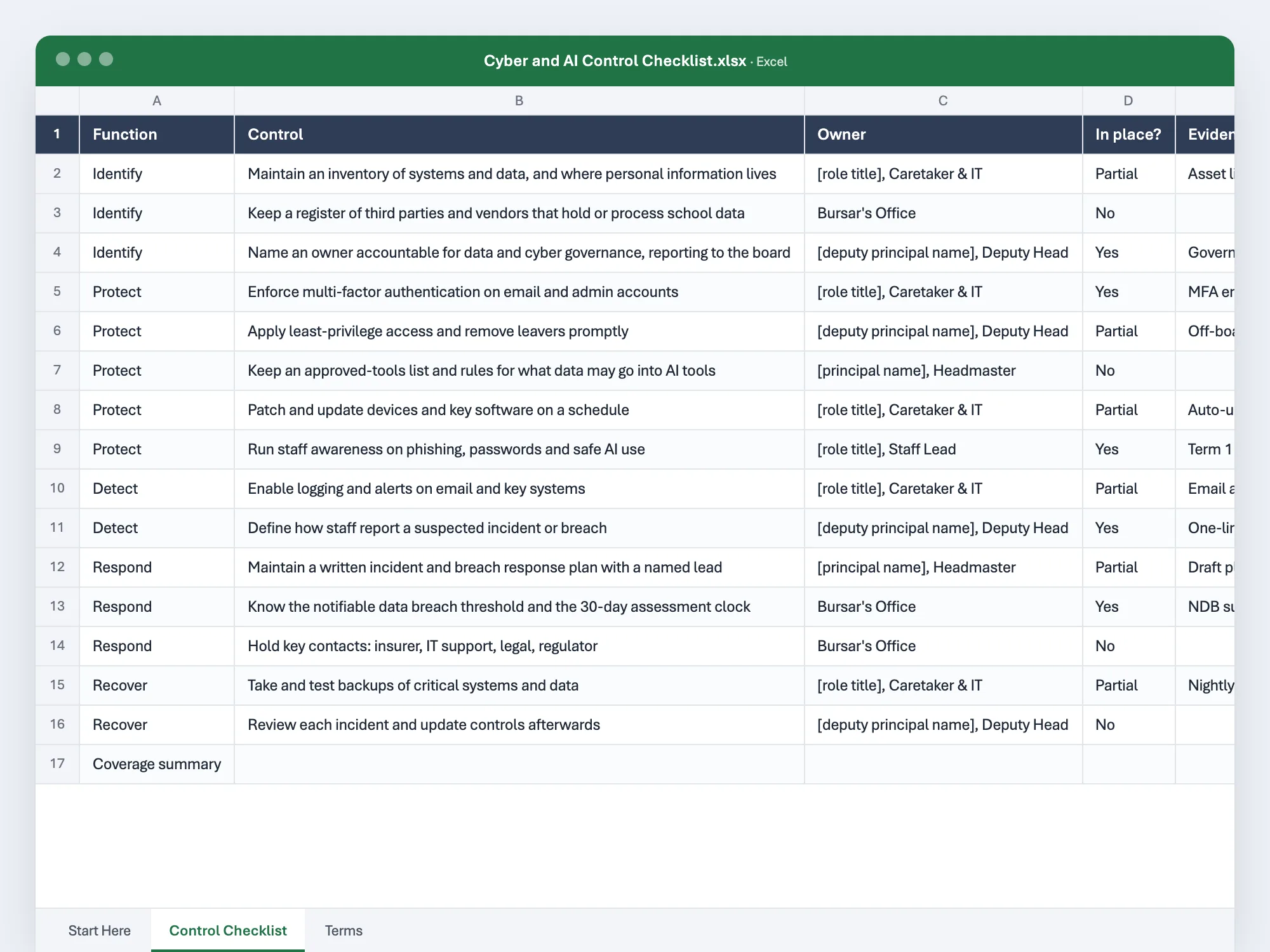The height and width of the screenshot is (952, 1270).
Task: Select cell 'Keep a register of third parties and vendors'
Action: 519,213
